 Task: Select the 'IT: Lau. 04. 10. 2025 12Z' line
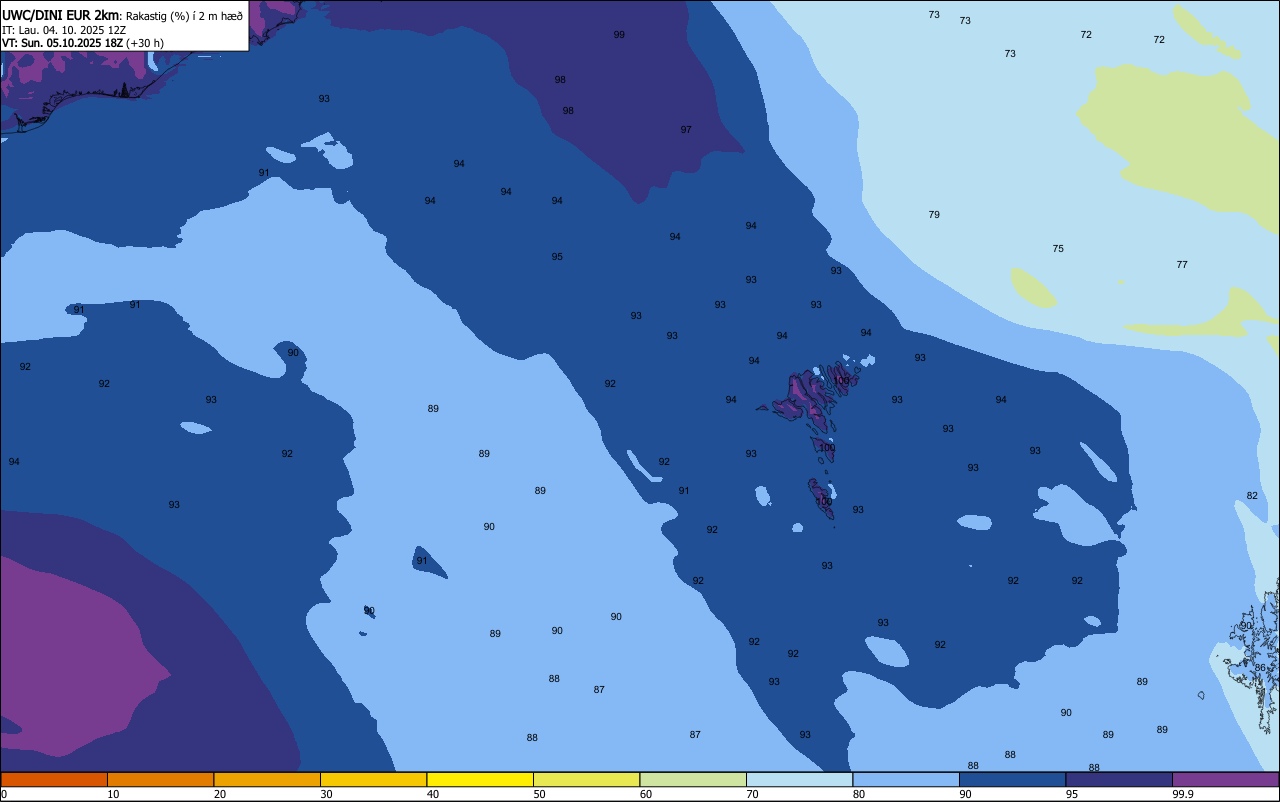[x=64, y=30]
